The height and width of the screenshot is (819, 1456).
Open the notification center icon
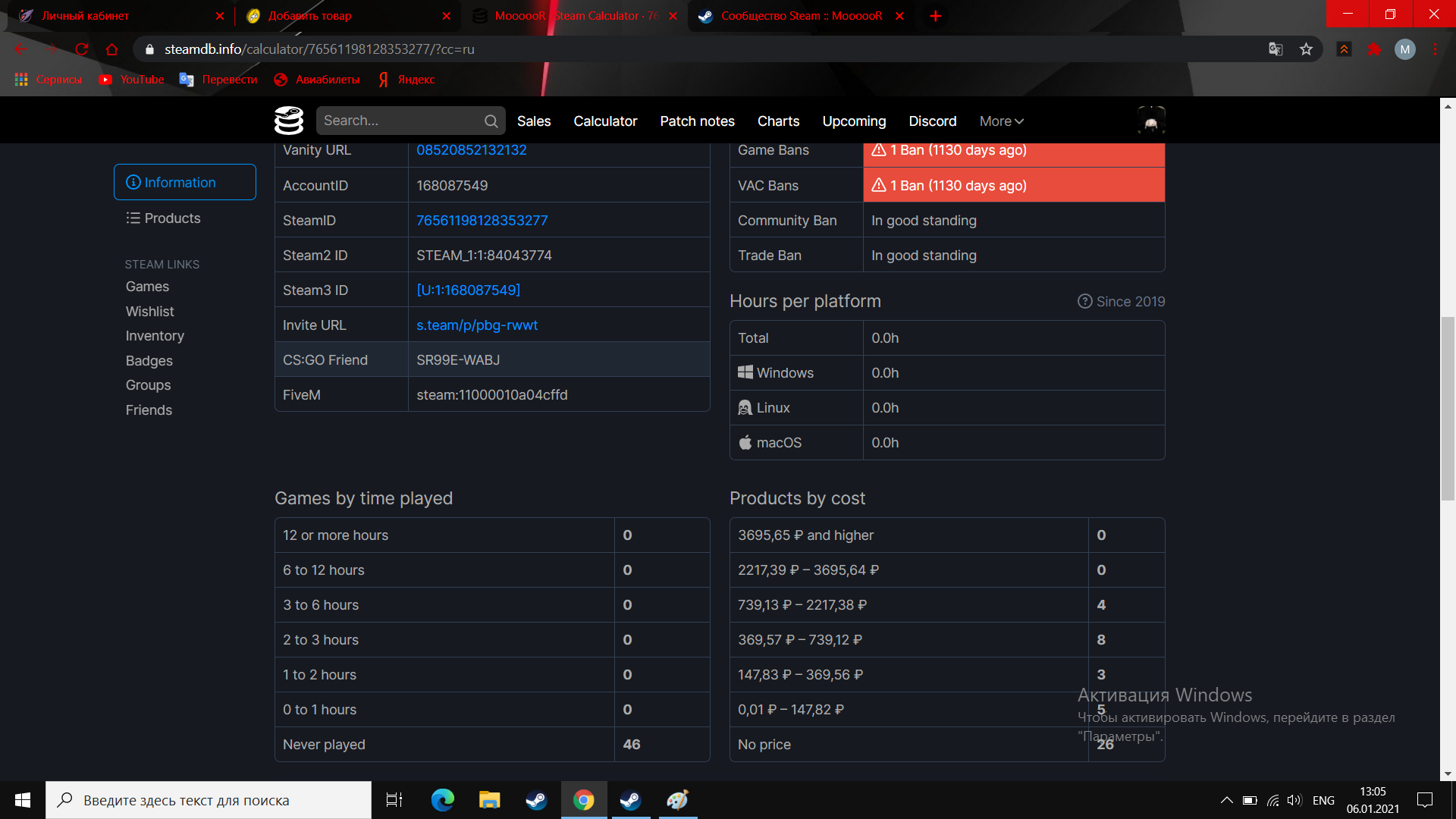(x=1425, y=800)
